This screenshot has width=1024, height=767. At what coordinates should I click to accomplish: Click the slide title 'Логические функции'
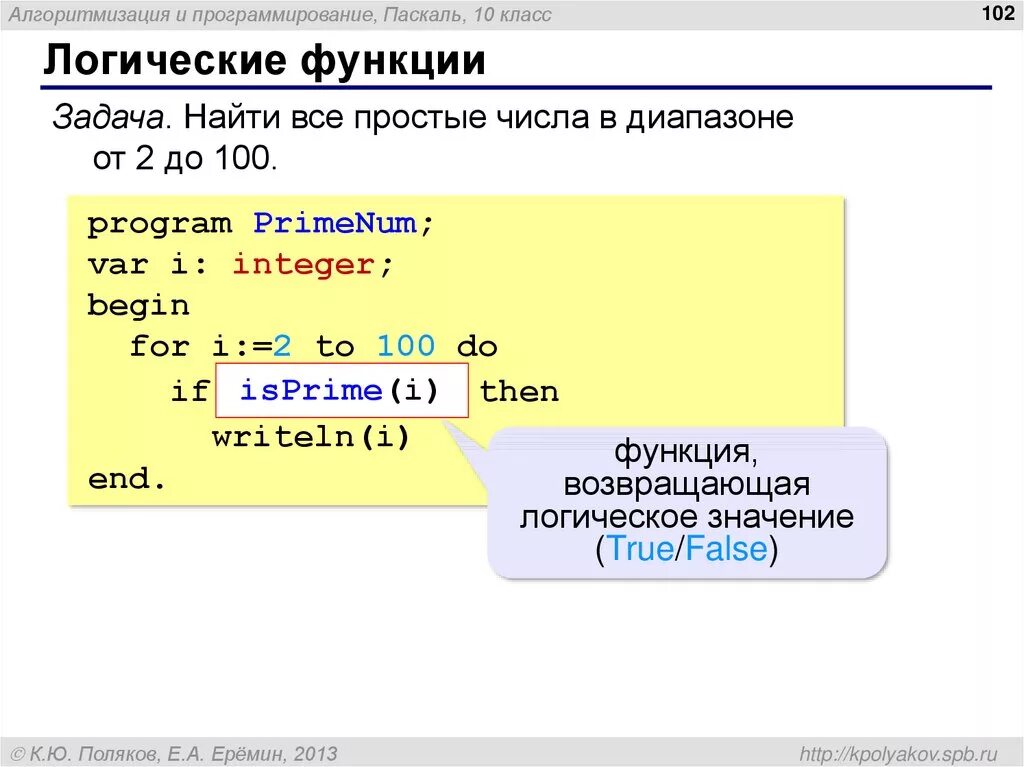point(264,60)
